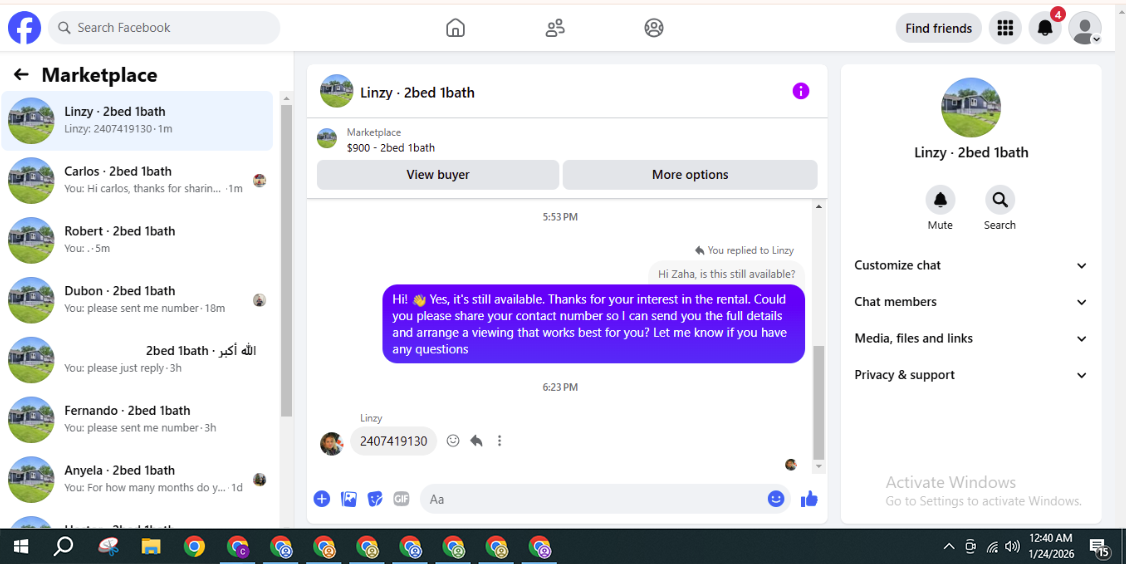Send a thumbs-up like

click(809, 499)
